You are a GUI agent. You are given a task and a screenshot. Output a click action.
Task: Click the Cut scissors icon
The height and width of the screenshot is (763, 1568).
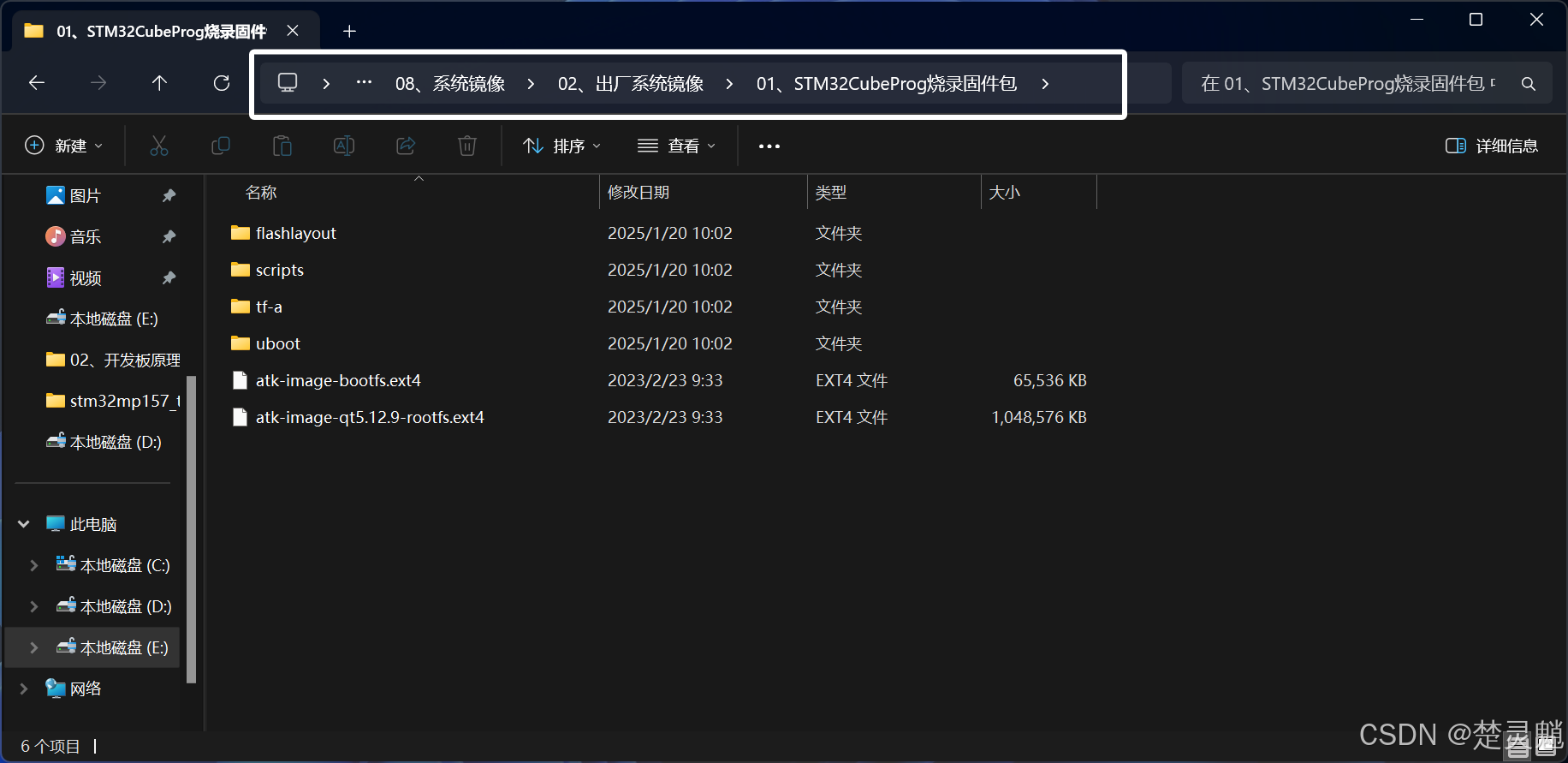pos(159,146)
